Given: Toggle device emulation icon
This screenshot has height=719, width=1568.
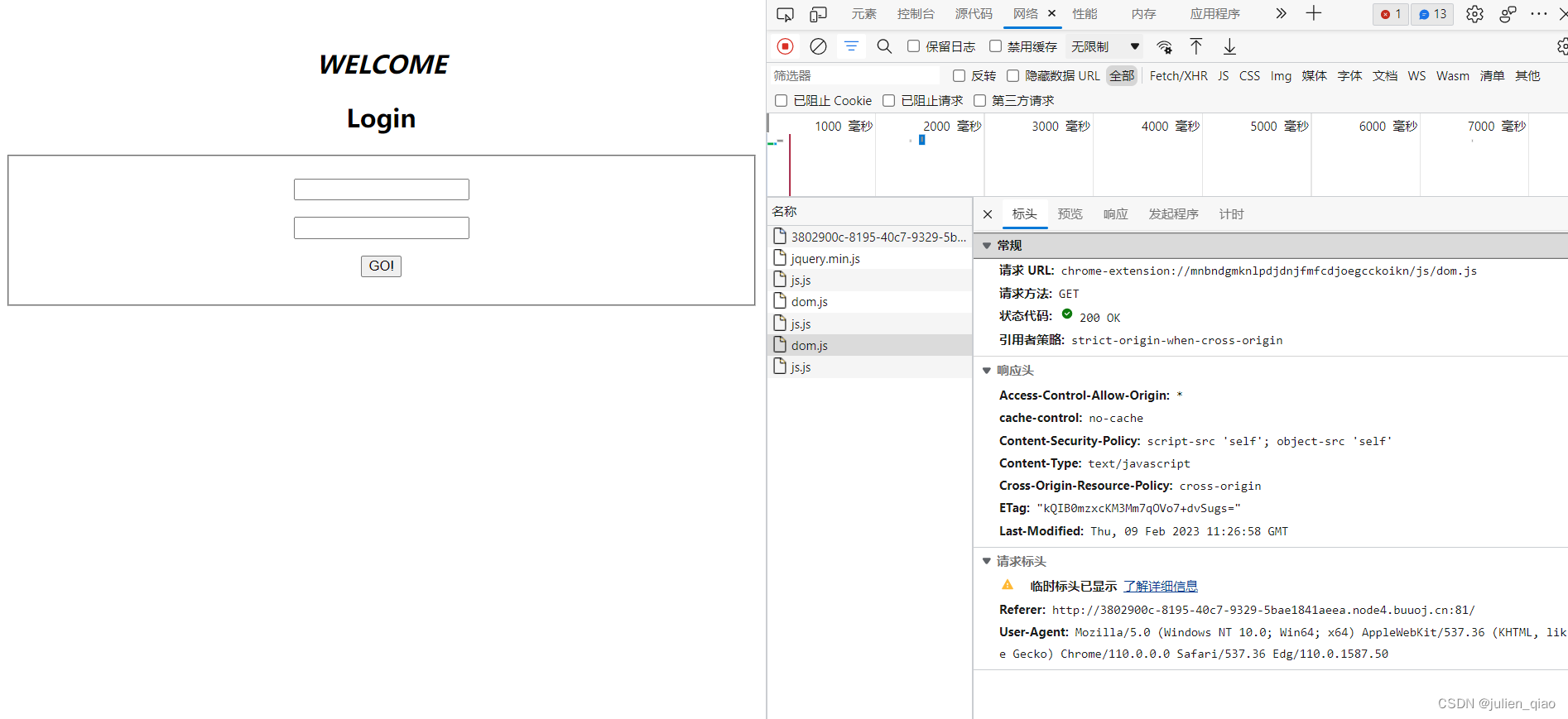Looking at the screenshot, I should tap(818, 14).
